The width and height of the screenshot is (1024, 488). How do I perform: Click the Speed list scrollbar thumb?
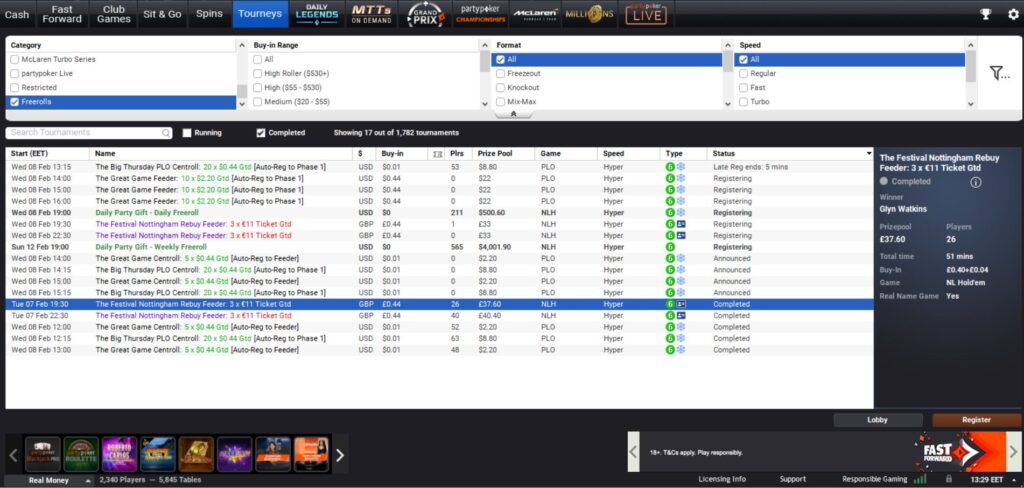970,66
